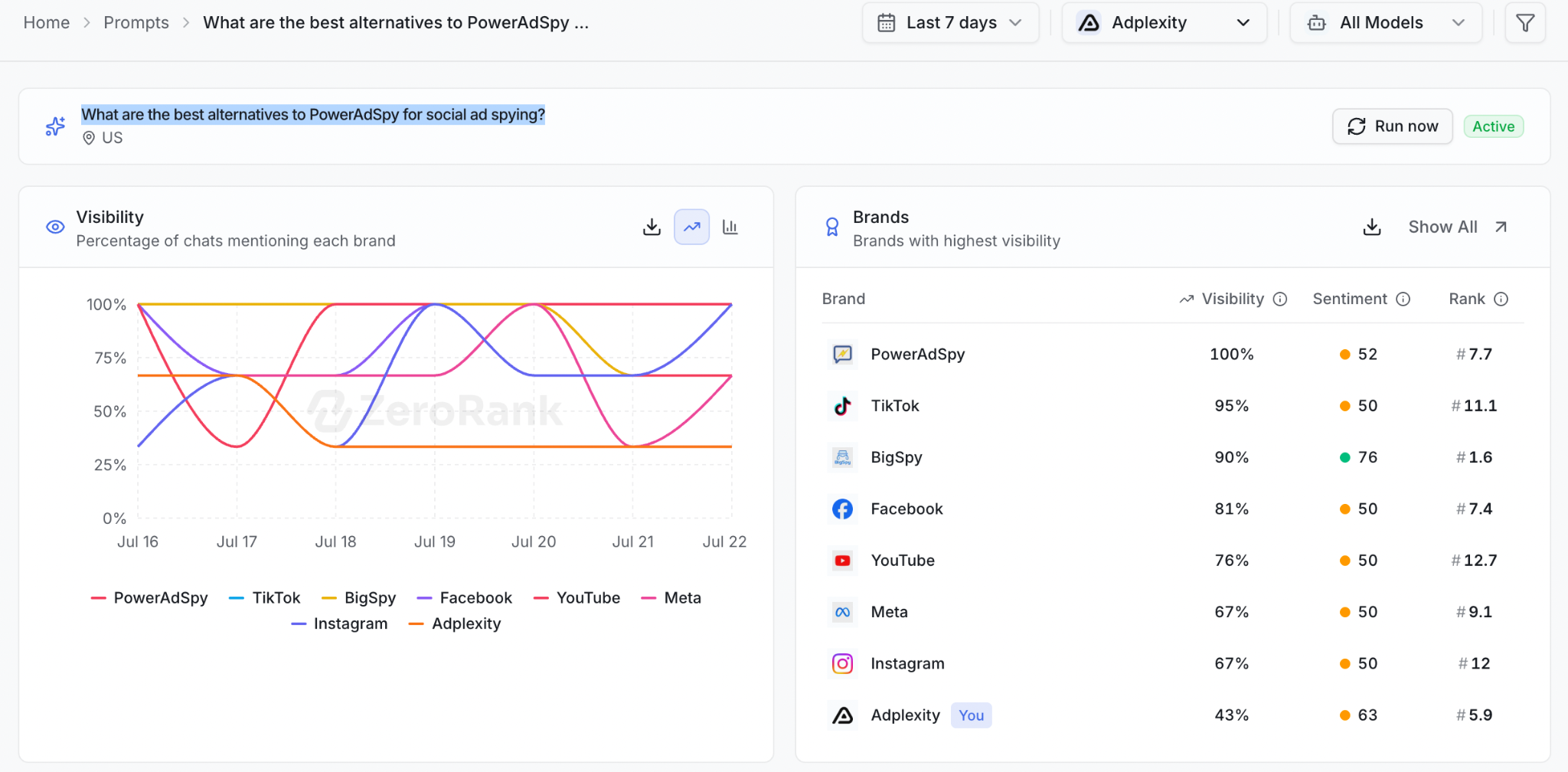This screenshot has height=772, width=1568.
Task: Open the Prompts breadcrumb
Action: [x=136, y=23]
